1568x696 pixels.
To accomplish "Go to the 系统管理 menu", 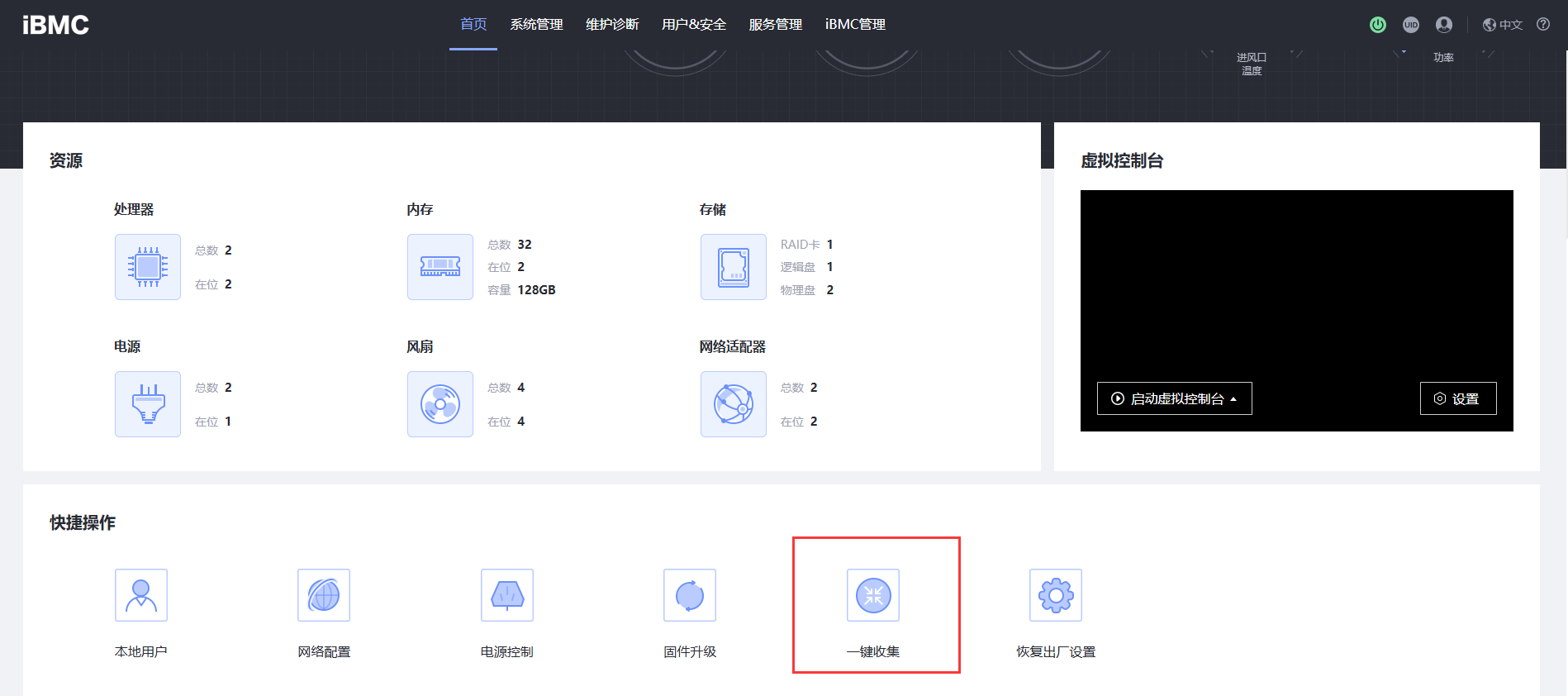I will coord(536,25).
